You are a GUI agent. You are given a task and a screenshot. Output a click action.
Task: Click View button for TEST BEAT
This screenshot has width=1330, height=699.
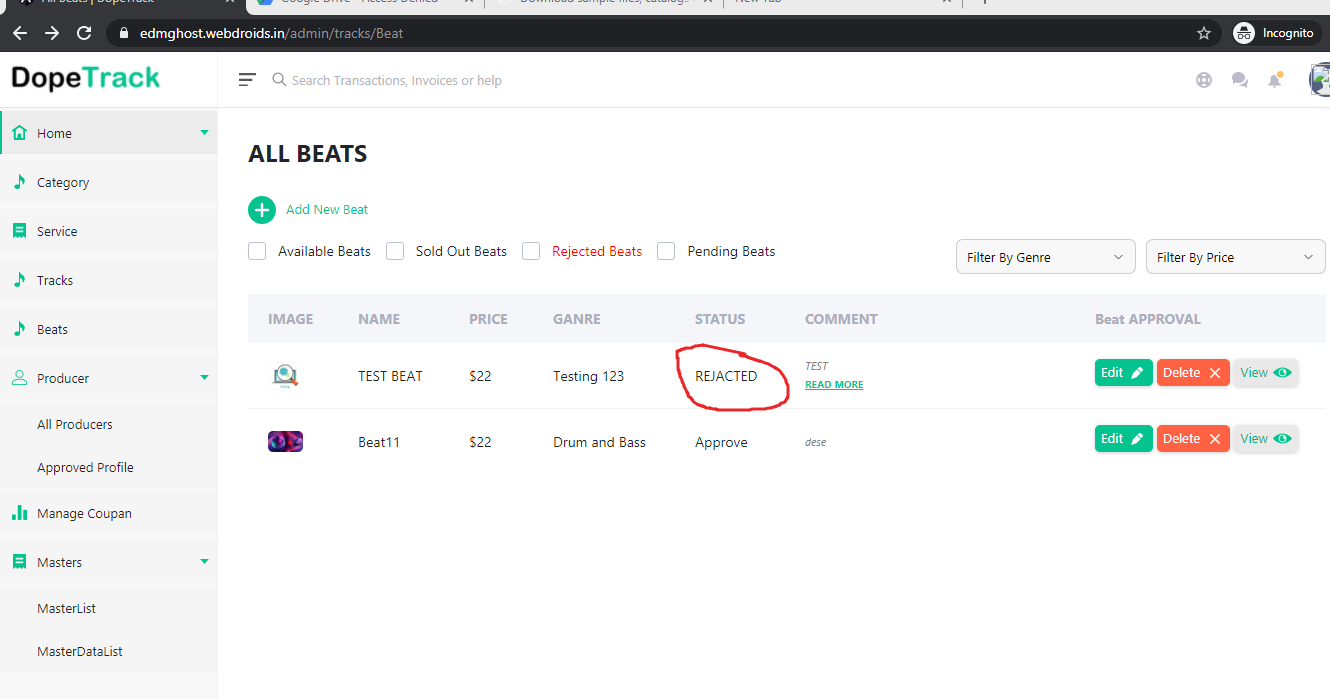click(x=1266, y=373)
